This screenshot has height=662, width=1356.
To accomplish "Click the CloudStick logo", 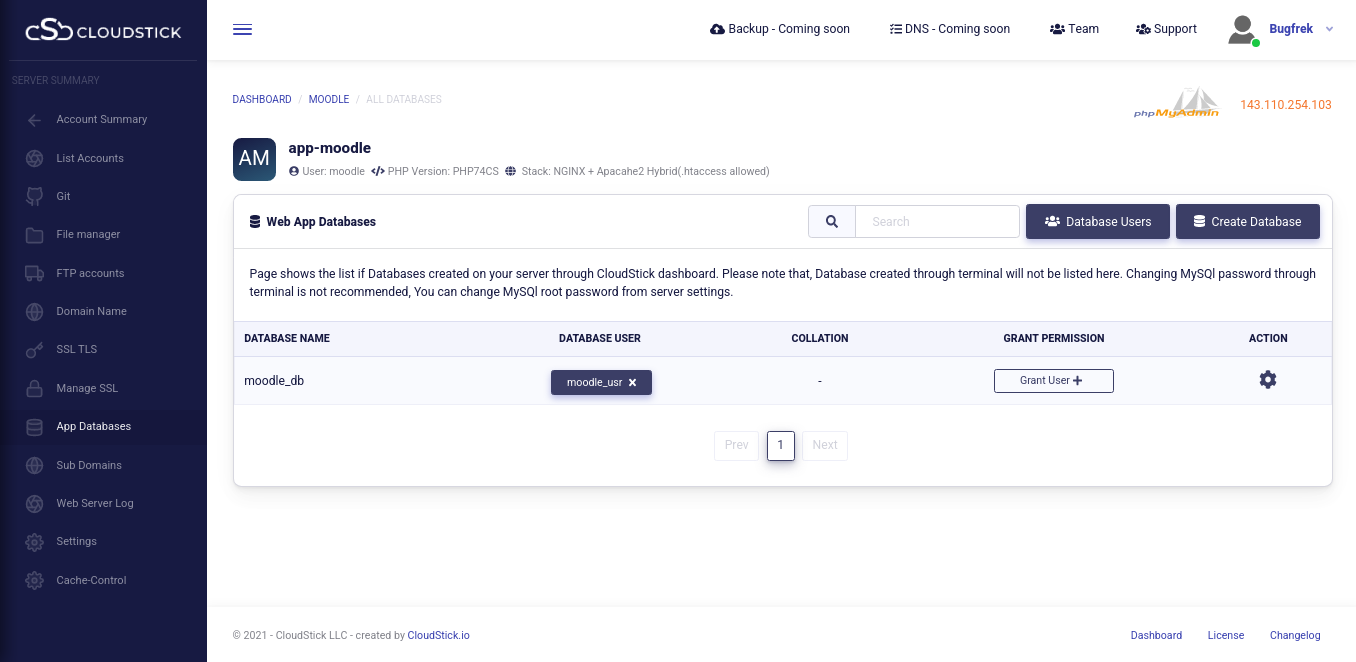I will pyautogui.click(x=103, y=31).
